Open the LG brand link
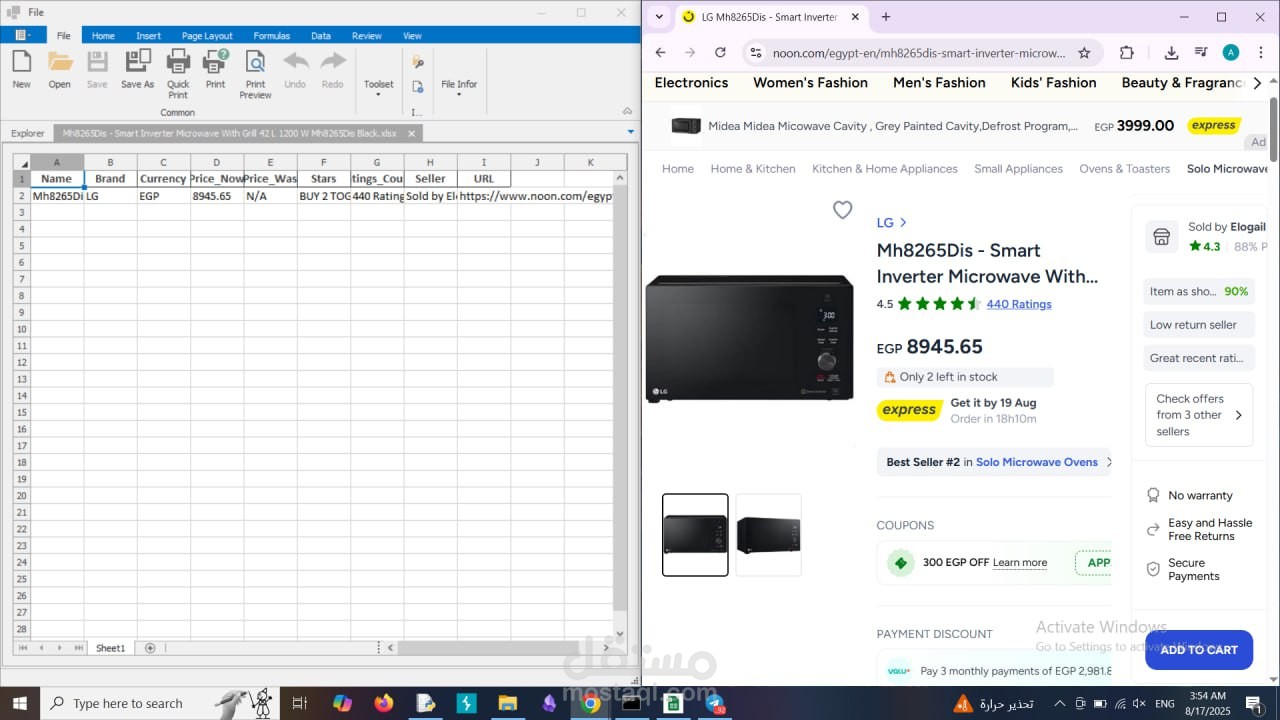Screen dimensions: 1280x720 (x=891, y=223)
